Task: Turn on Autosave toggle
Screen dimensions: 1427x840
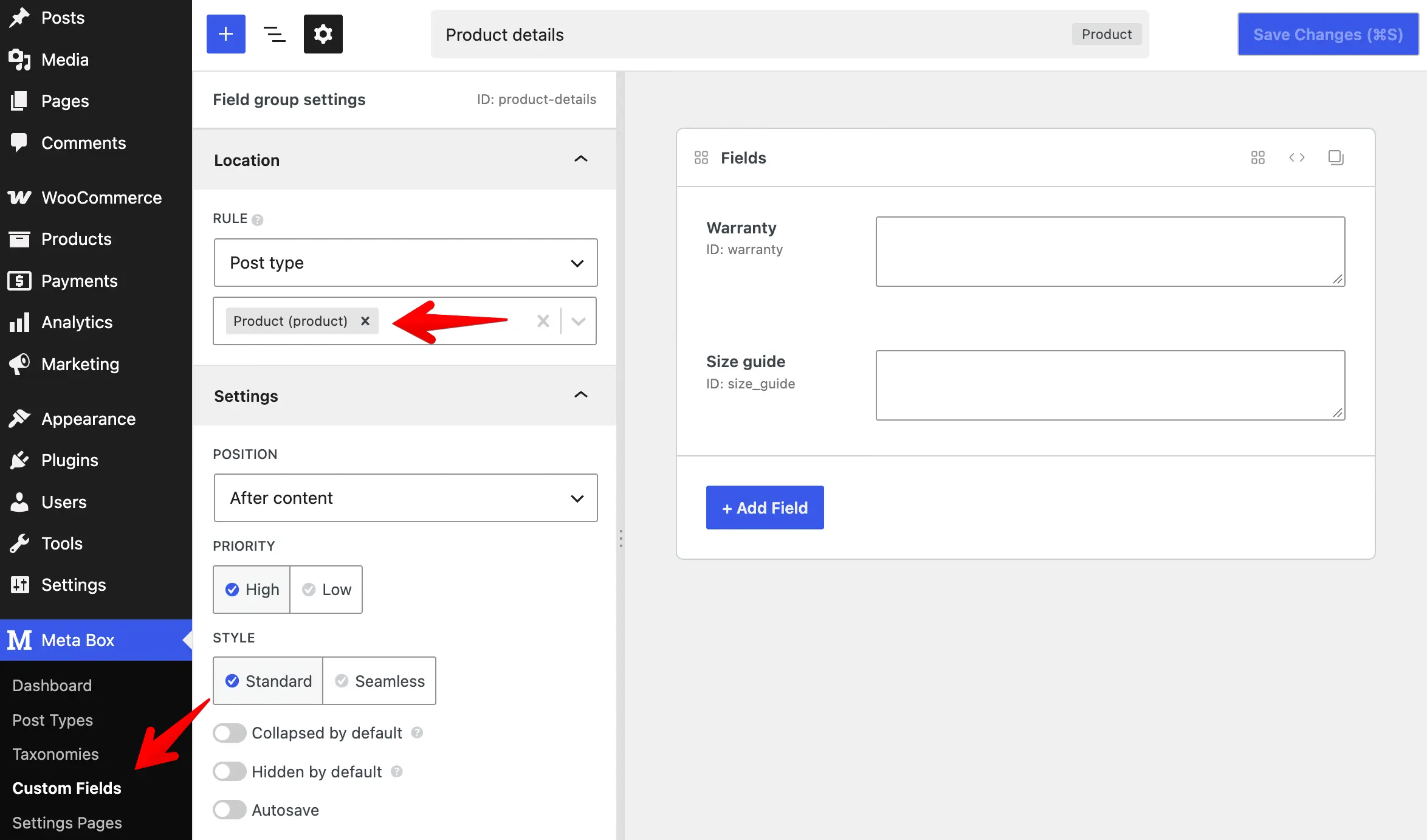Action: pyautogui.click(x=229, y=810)
